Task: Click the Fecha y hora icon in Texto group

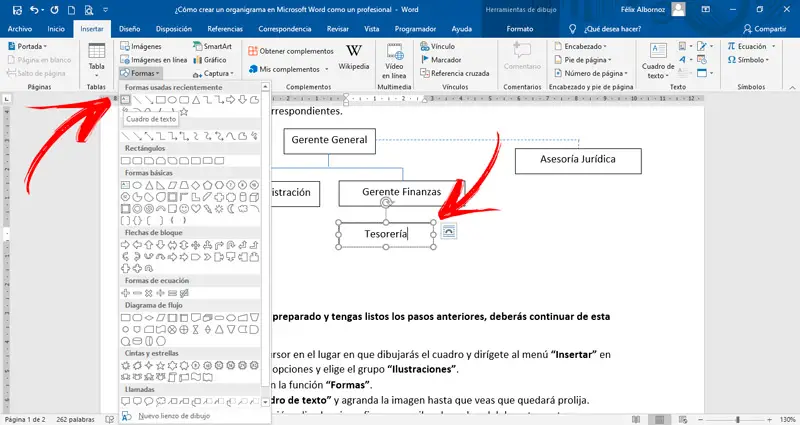Action: 702,60
